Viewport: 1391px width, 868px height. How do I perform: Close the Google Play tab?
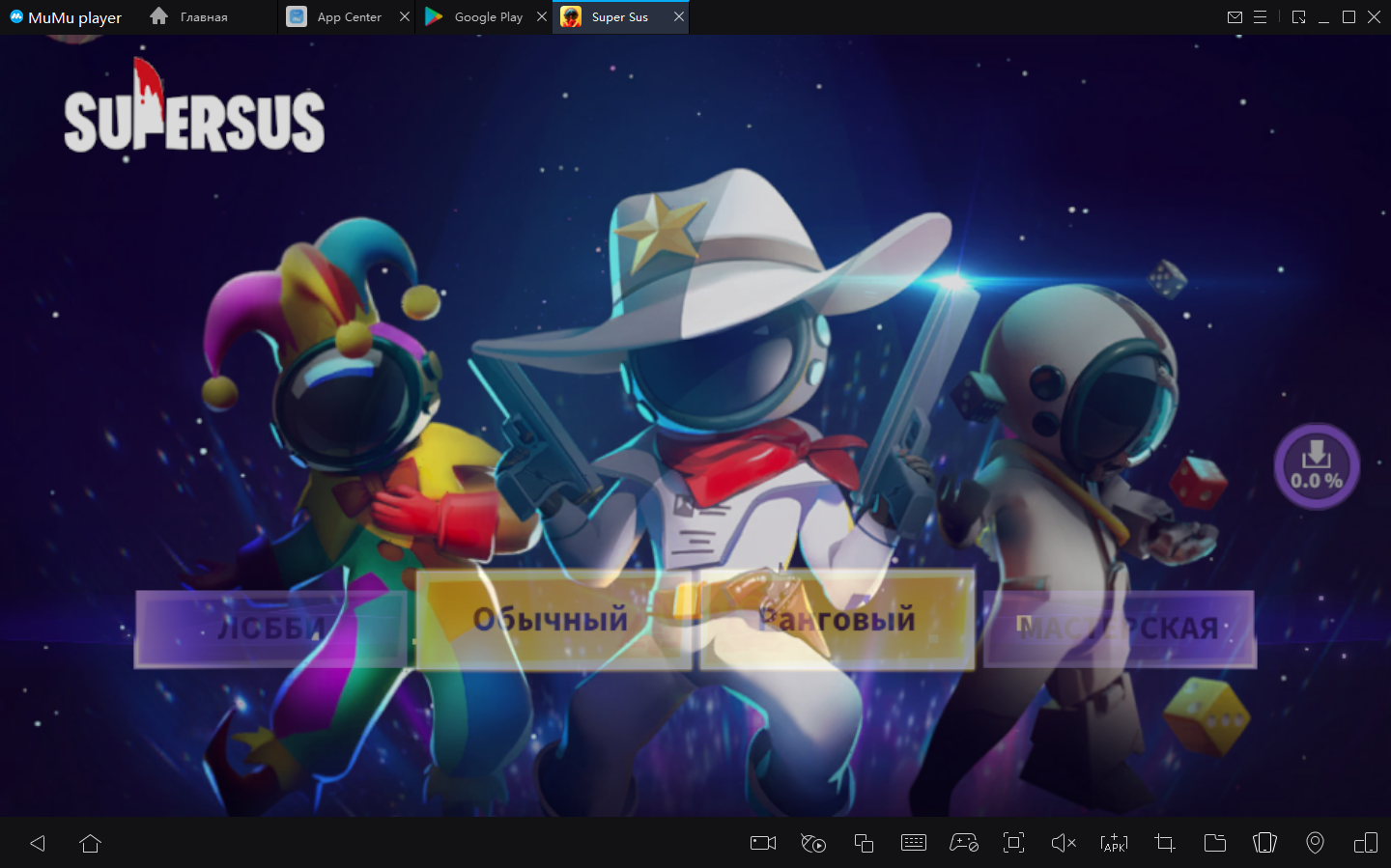542,17
